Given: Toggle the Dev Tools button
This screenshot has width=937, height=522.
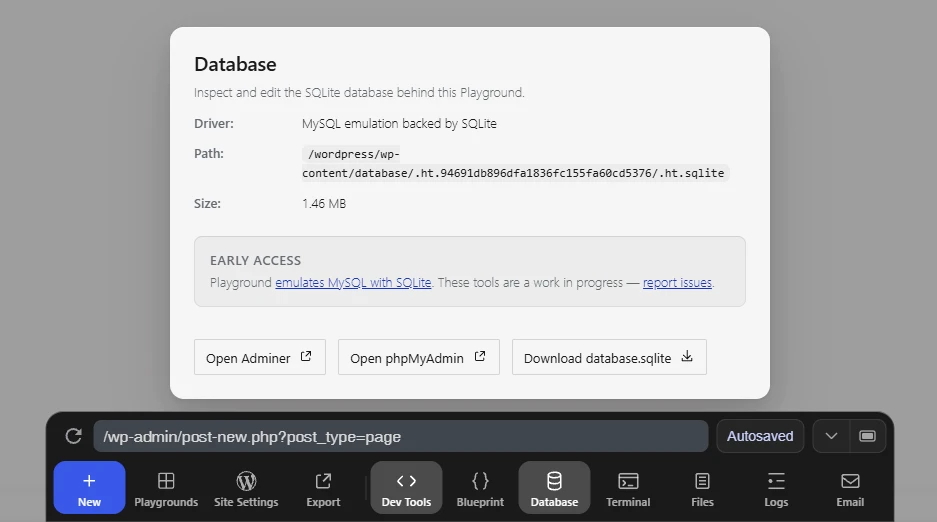Looking at the screenshot, I should (x=406, y=487).
